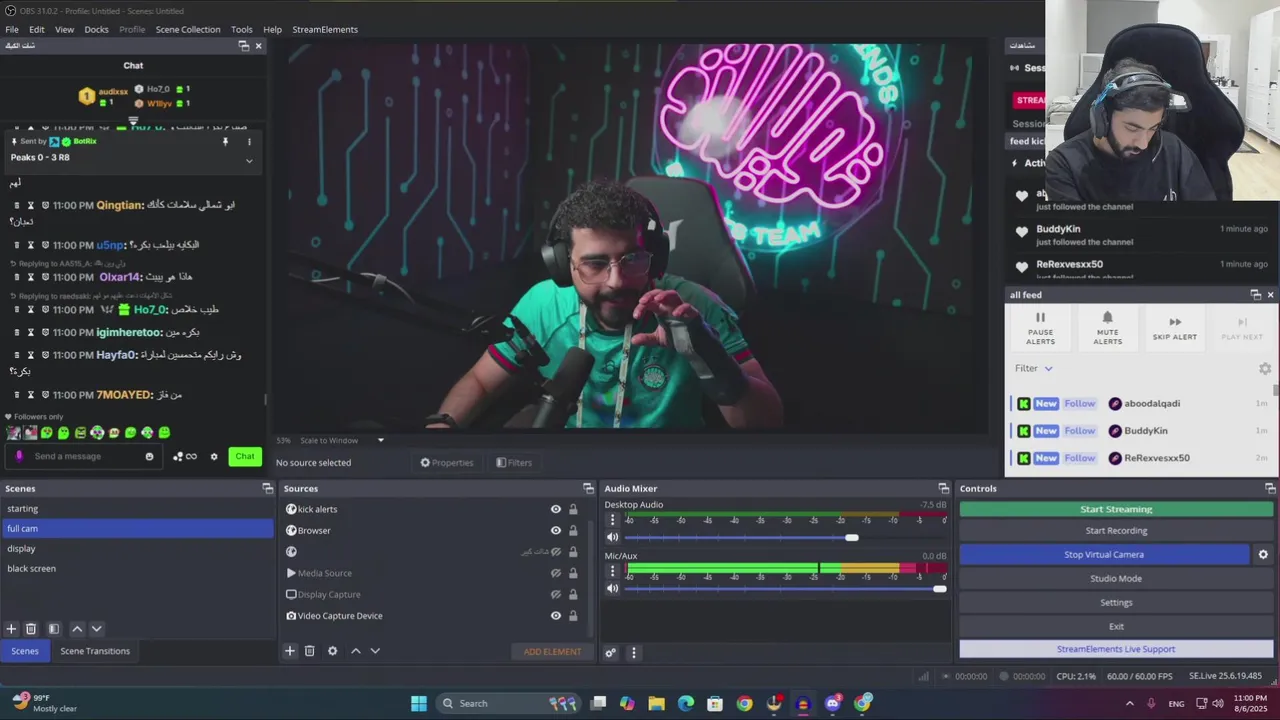Open source properties gear in Sources panel
The height and width of the screenshot is (720, 1280).
333,651
